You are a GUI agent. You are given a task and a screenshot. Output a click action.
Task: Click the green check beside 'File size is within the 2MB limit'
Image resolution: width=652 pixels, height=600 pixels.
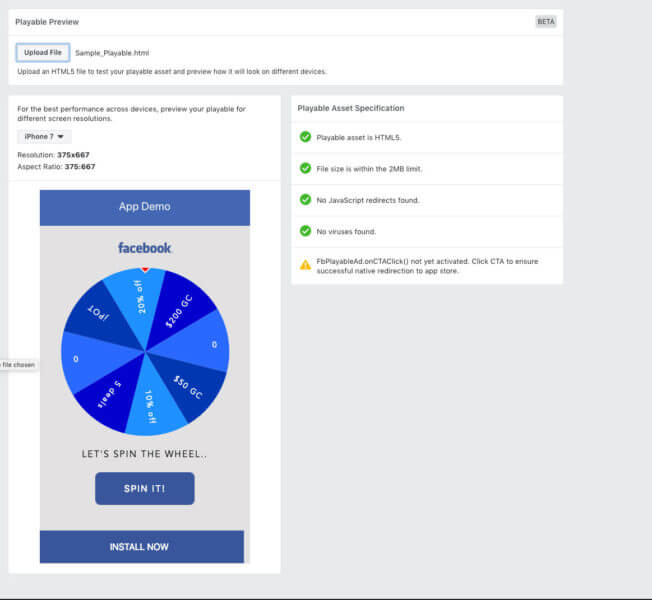tap(305, 168)
